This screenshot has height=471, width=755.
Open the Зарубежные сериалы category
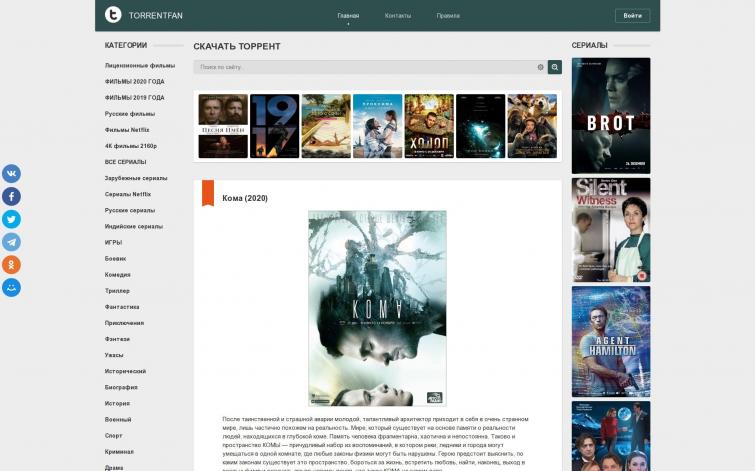coord(136,178)
